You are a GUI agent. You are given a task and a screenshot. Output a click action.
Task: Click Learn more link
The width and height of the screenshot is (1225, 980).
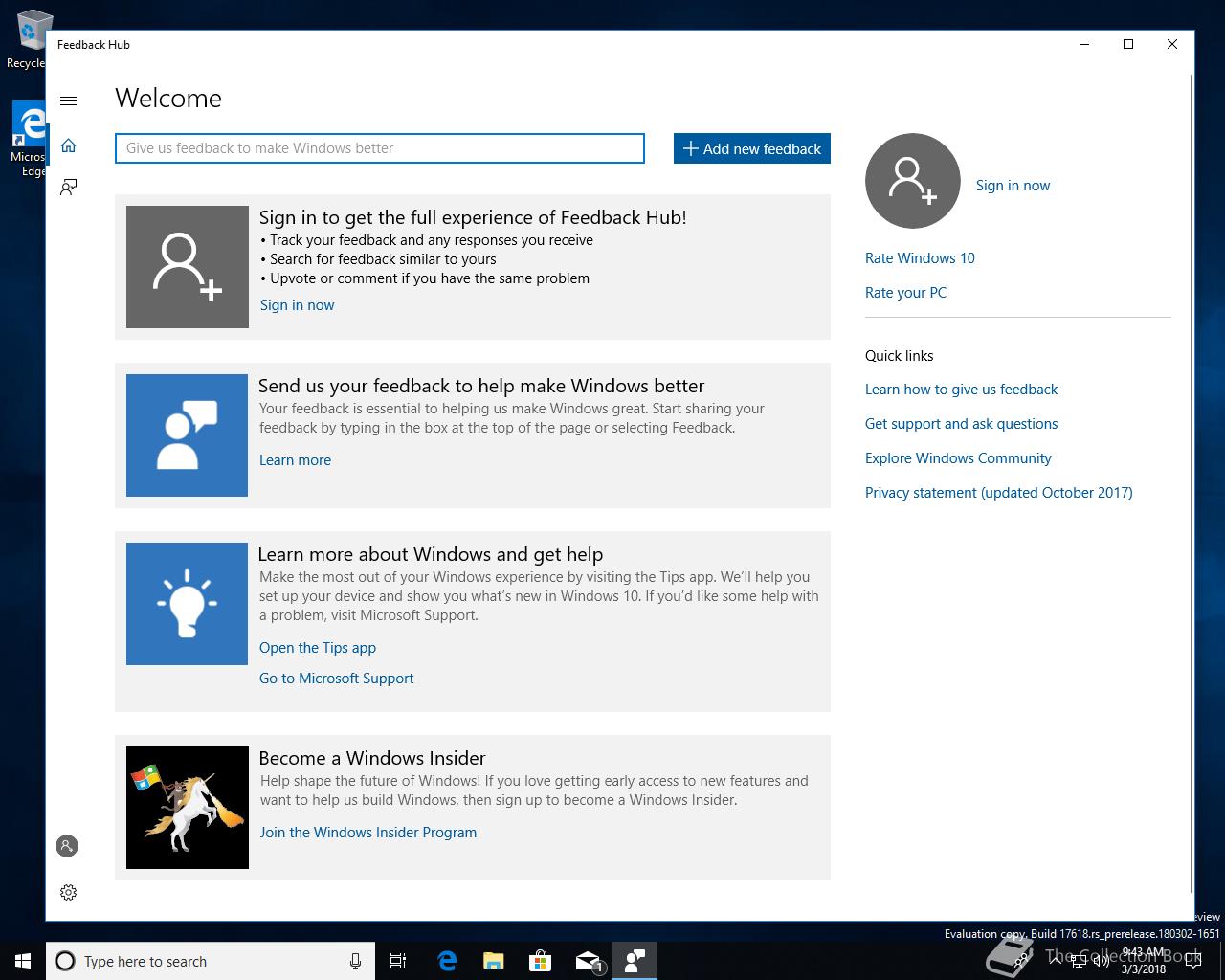[295, 460]
